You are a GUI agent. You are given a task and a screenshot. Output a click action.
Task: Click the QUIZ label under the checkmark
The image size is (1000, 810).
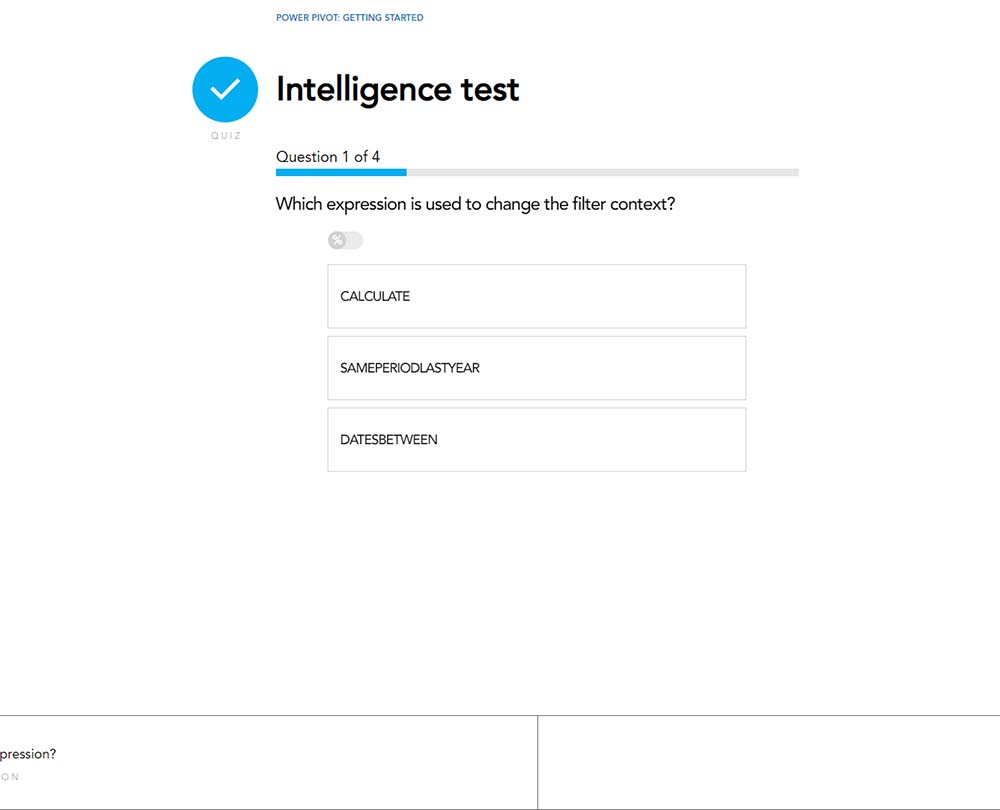225,136
